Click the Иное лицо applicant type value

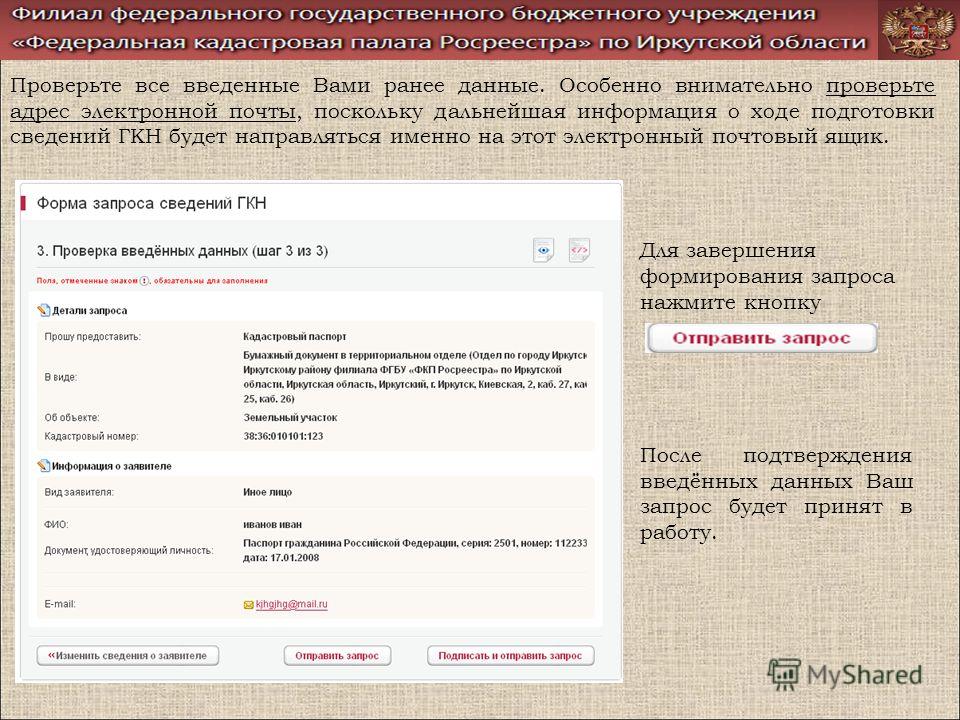[268, 492]
